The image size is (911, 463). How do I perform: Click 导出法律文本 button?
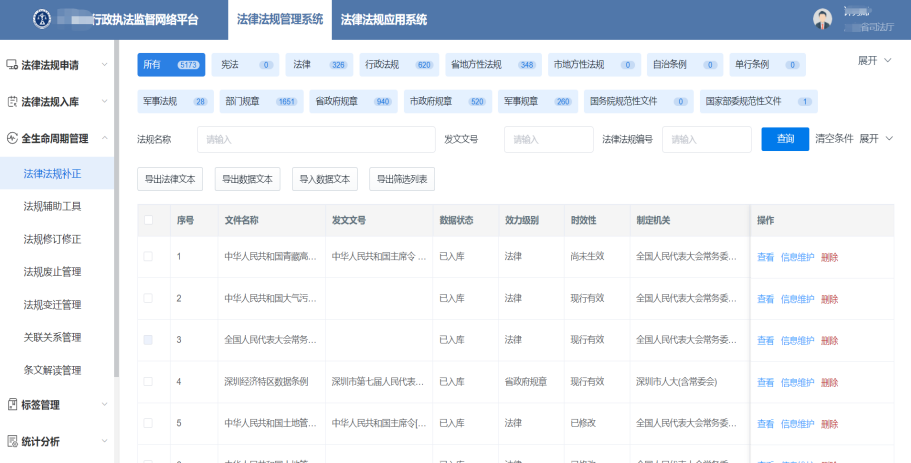(x=171, y=179)
